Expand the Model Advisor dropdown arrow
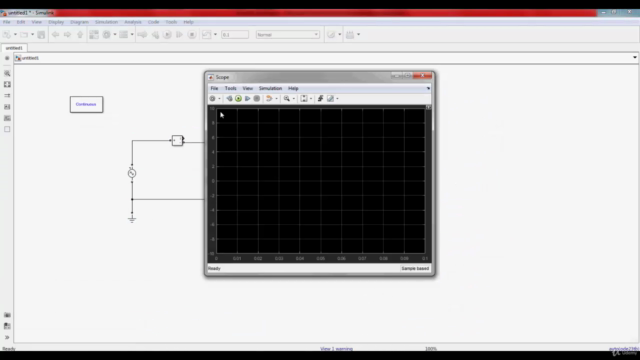The image size is (640, 360). click(340, 35)
